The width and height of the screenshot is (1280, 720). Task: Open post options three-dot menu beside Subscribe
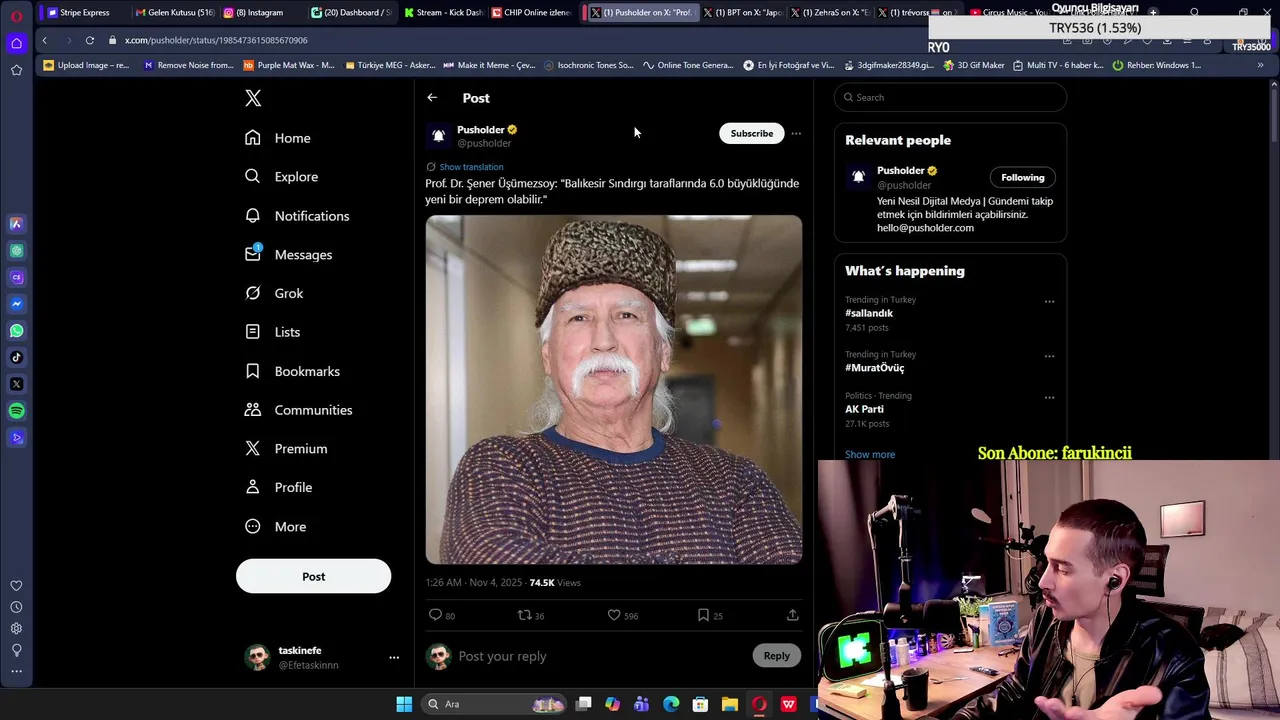[x=796, y=133]
